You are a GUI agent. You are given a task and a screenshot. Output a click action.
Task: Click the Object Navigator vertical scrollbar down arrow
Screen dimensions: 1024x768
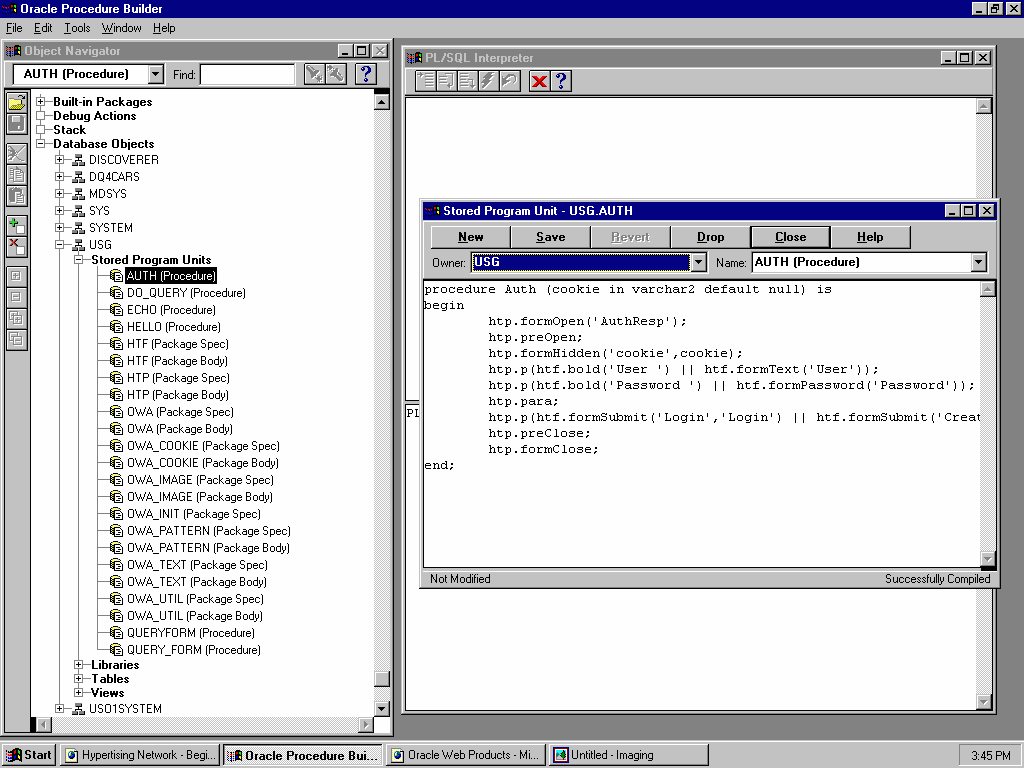[382, 709]
